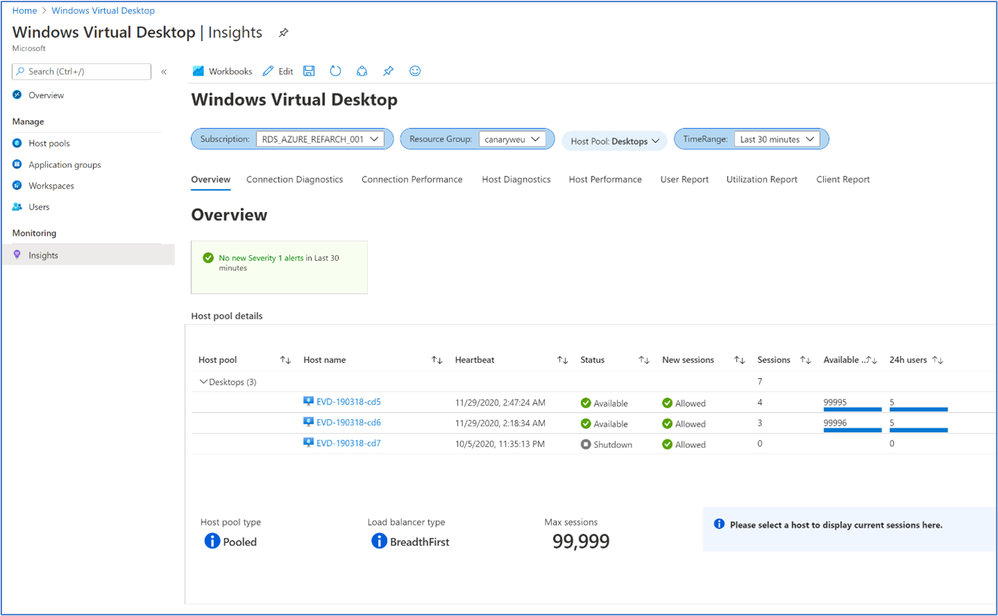
Task: Click Allowed cell for EVD-190318-cd6
Action: click(x=684, y=424)
